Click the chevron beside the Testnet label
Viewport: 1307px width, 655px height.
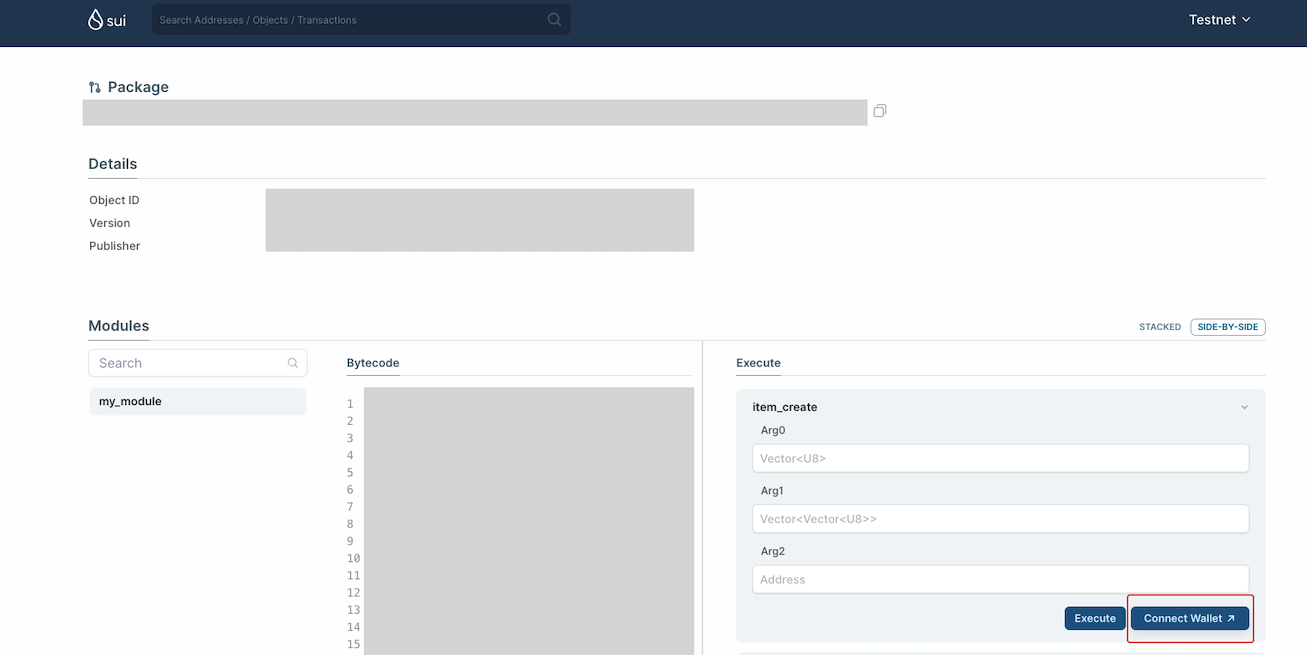[x=1245, y=18]
